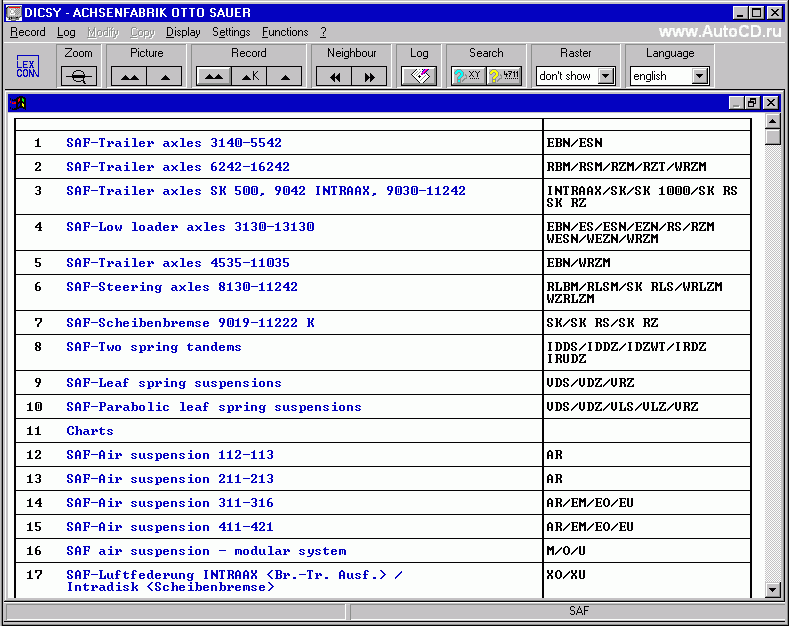789x626 pixels.
Task: Open the ? help menu
Action: coord(323,32)
